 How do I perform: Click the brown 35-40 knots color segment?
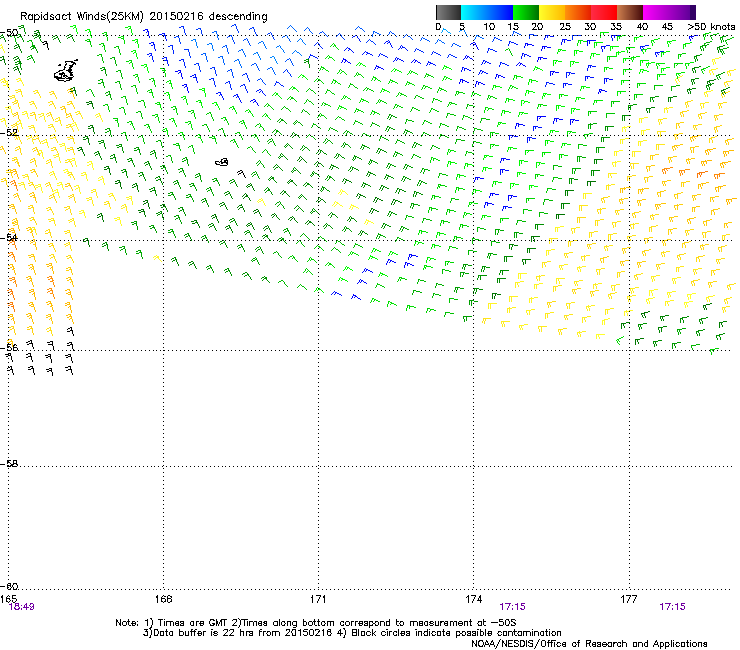point(630,12)
